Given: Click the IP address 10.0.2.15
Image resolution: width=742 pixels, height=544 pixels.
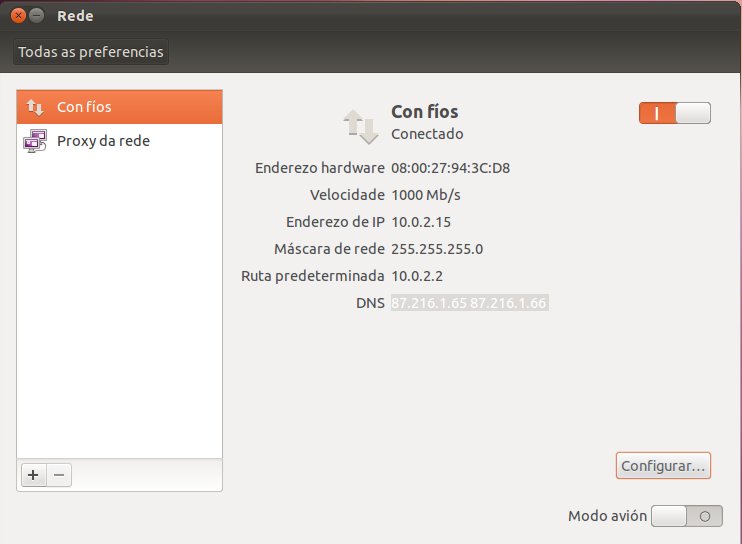Looking at the screenshot, I should pyautogui.click(x=421, y=222).
